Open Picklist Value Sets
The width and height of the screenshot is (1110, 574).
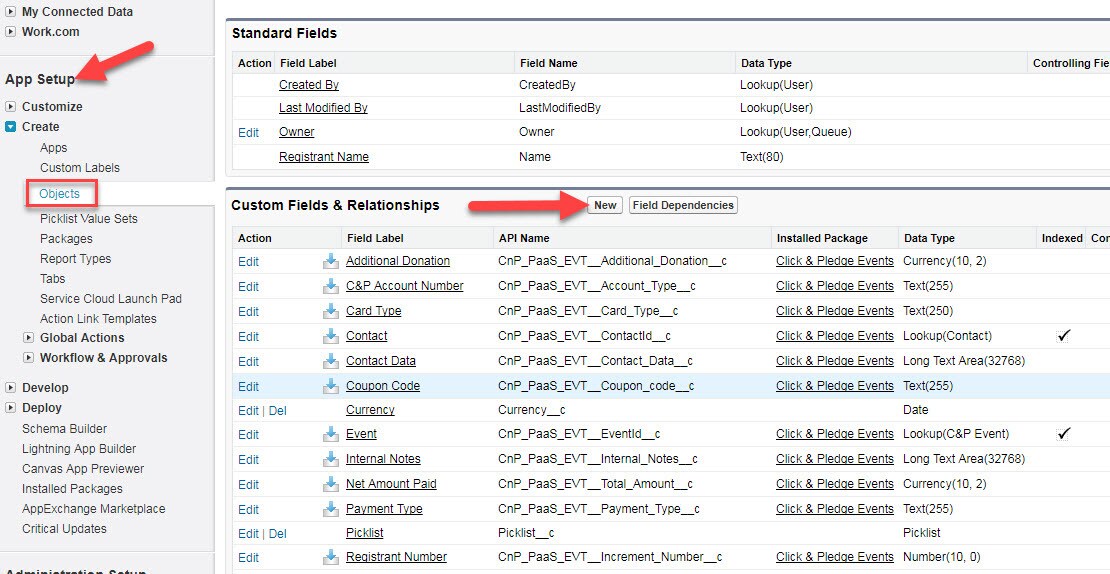tap(89, 219)
